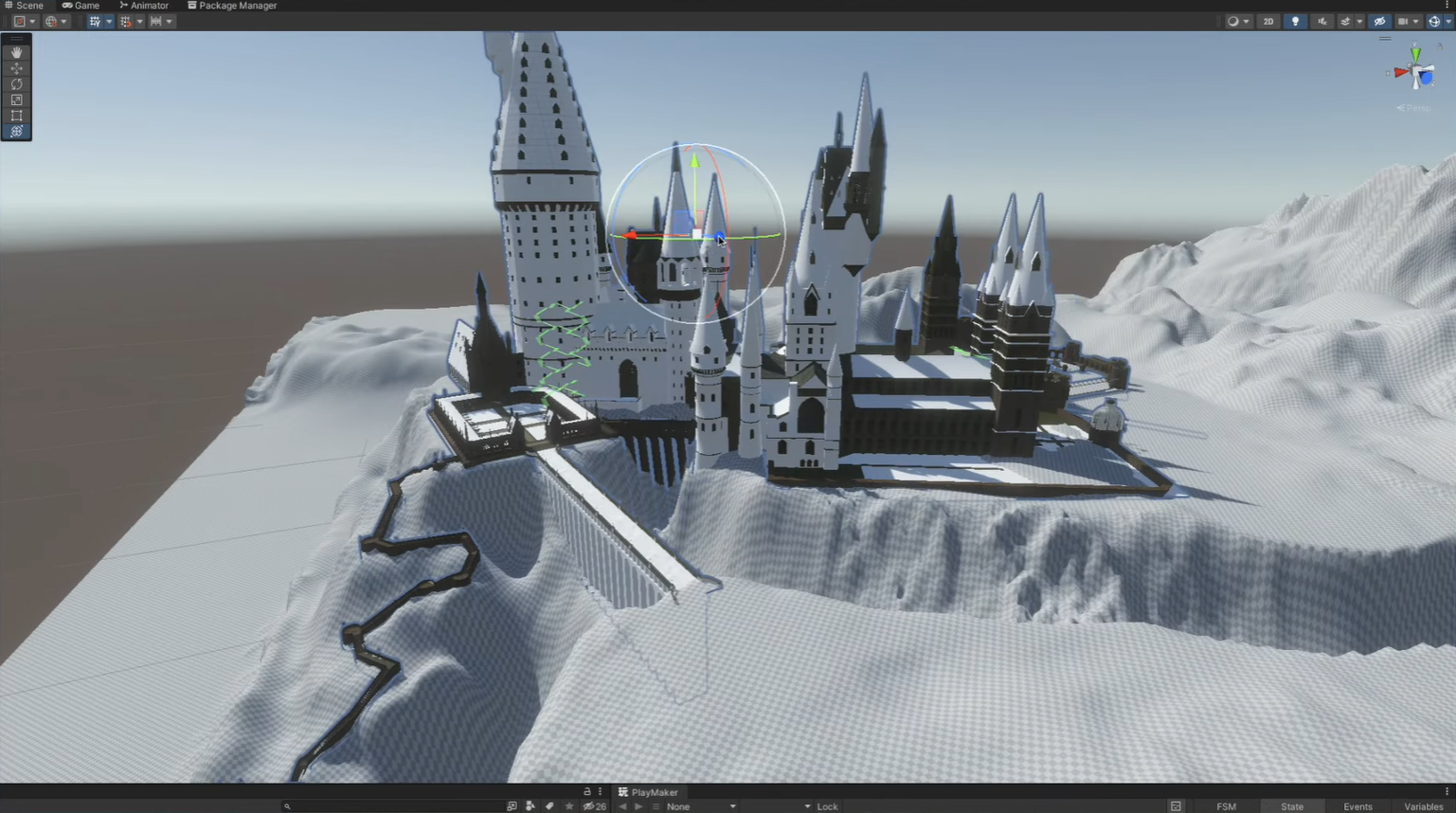Click the snap increment settings icon
The image size is (1456, 813).
(x=155, y=22)
